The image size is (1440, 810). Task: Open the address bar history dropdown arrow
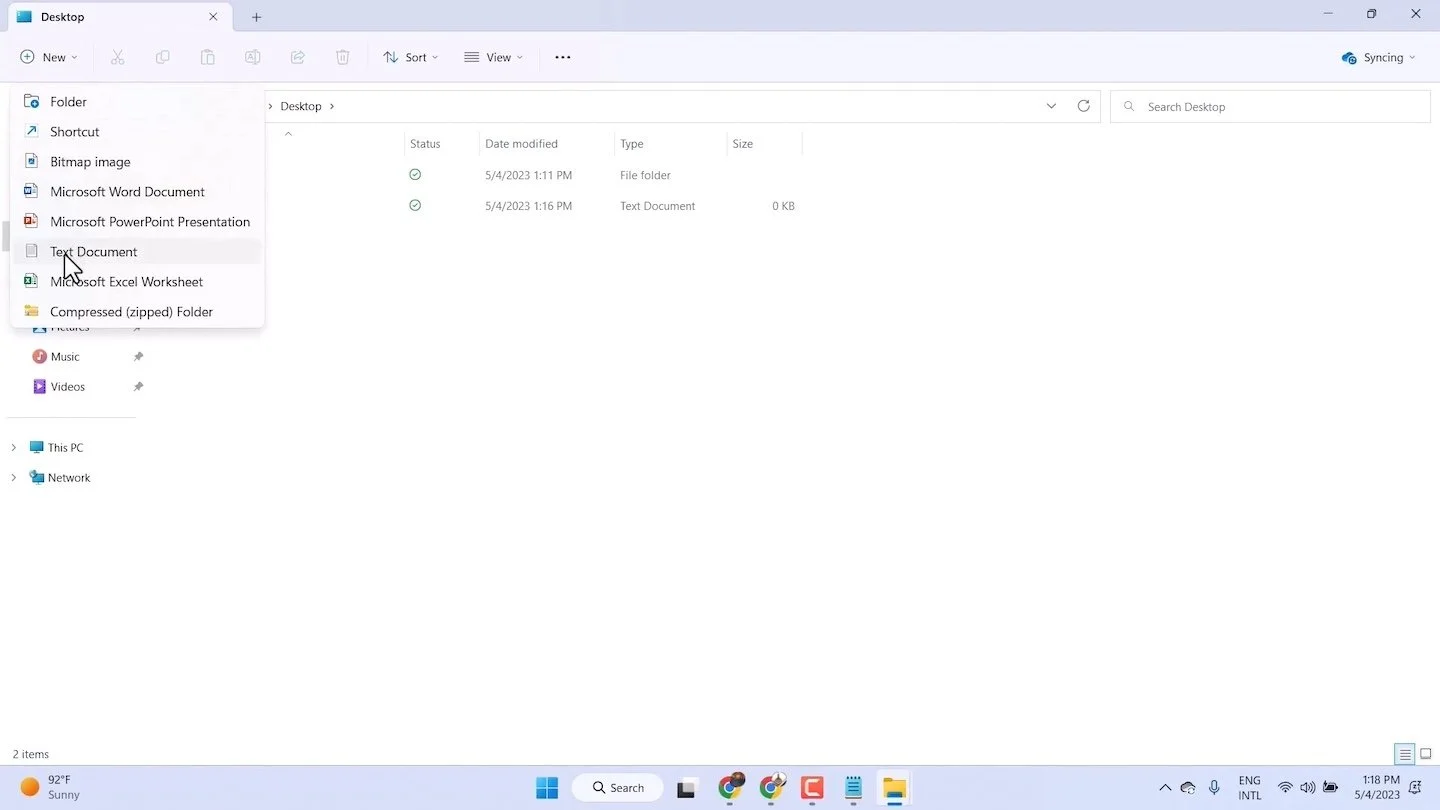[1051, 106]
